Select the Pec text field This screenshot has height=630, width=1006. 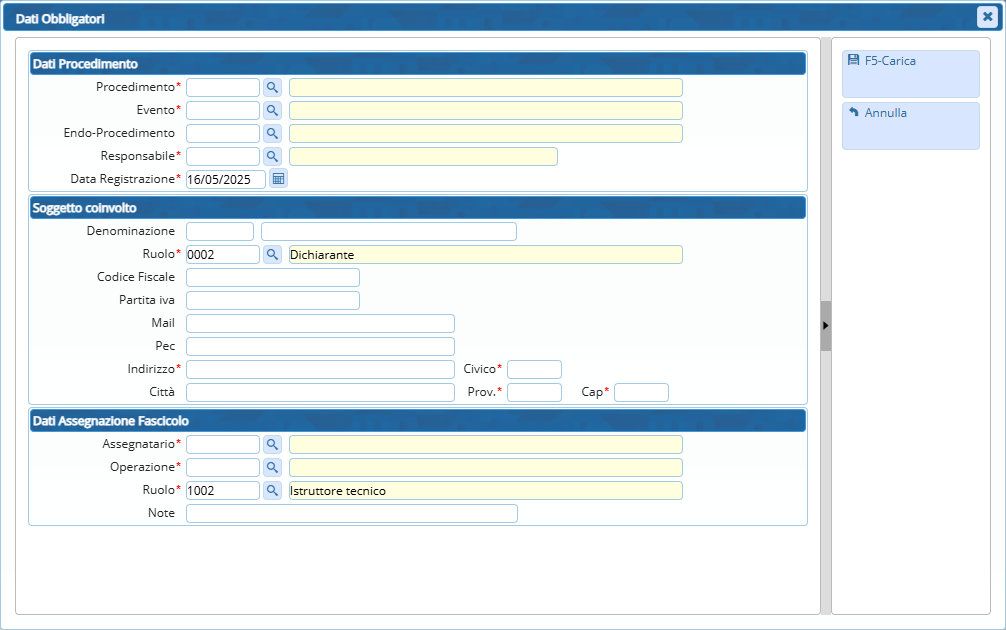(x=320, y=346)
